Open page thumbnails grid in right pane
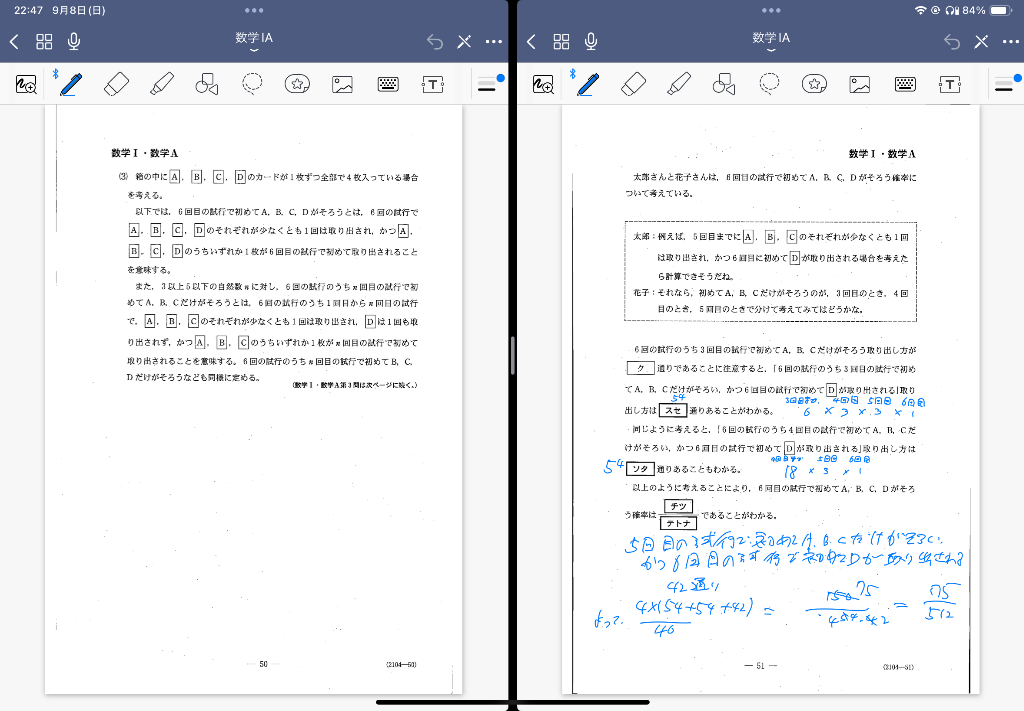This screenshot has height=711, width=1024. click(x=561, y=41)
